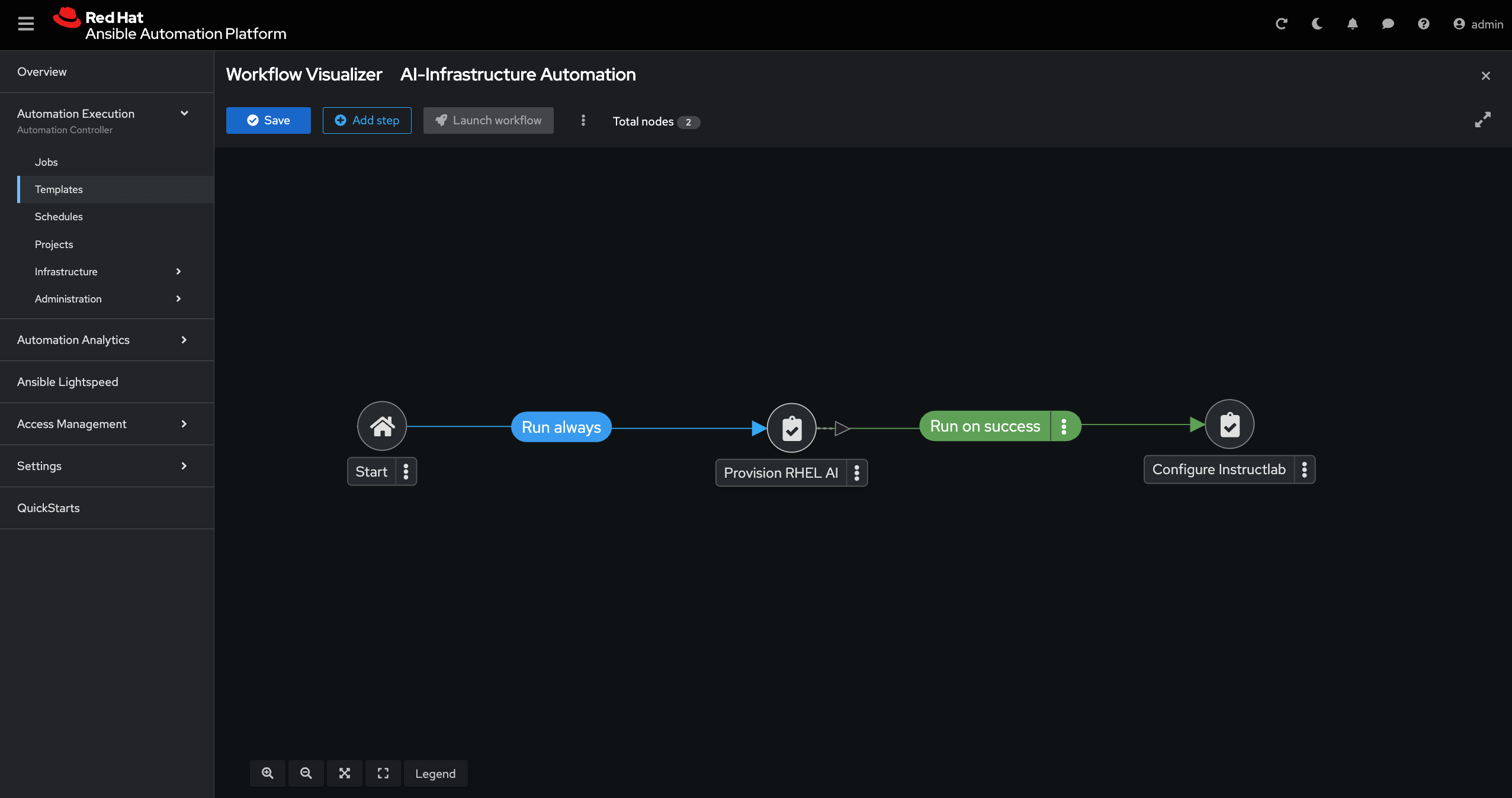Open the kebab menu on Provision RHEL AI node
Viewport: 1512px width, 798px height.
[857, 472]
